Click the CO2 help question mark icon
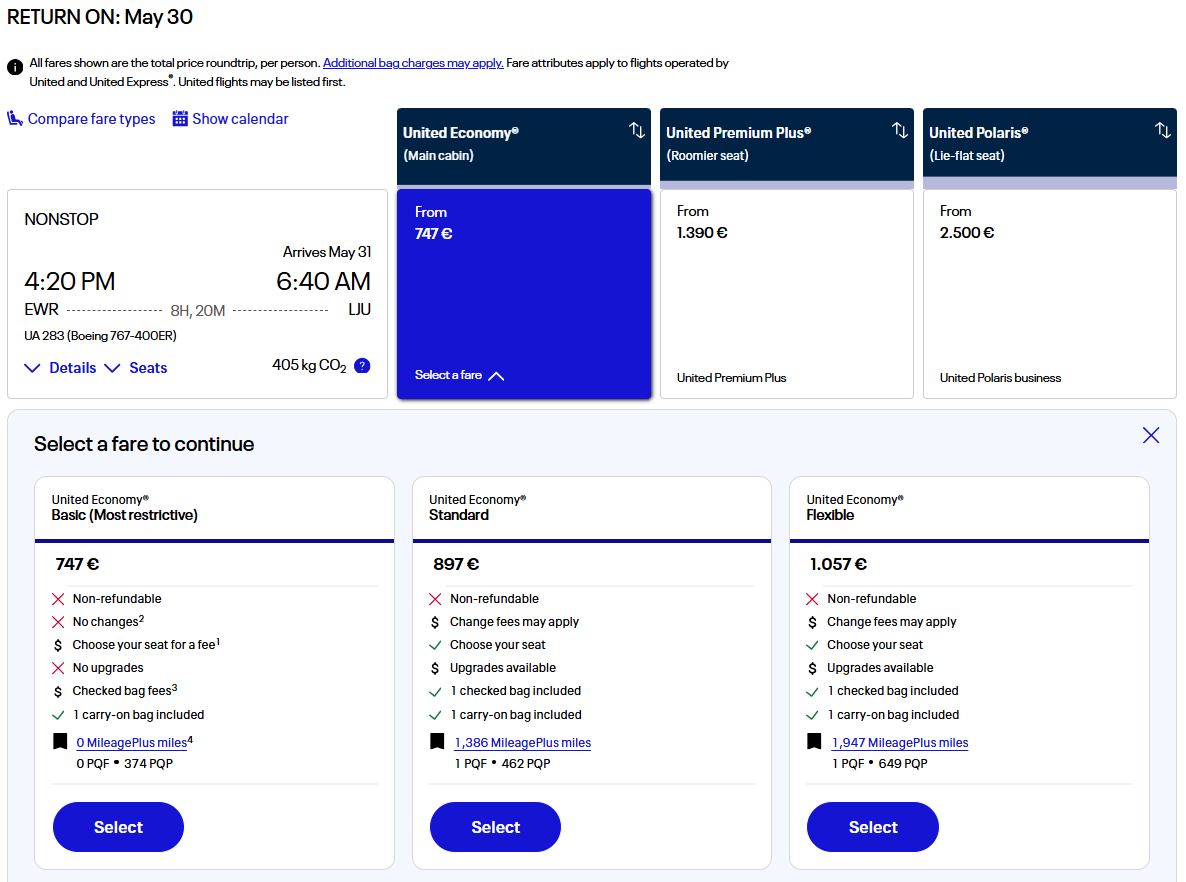The height and width of the screenshot is (882, 1186). coord(362,366)
